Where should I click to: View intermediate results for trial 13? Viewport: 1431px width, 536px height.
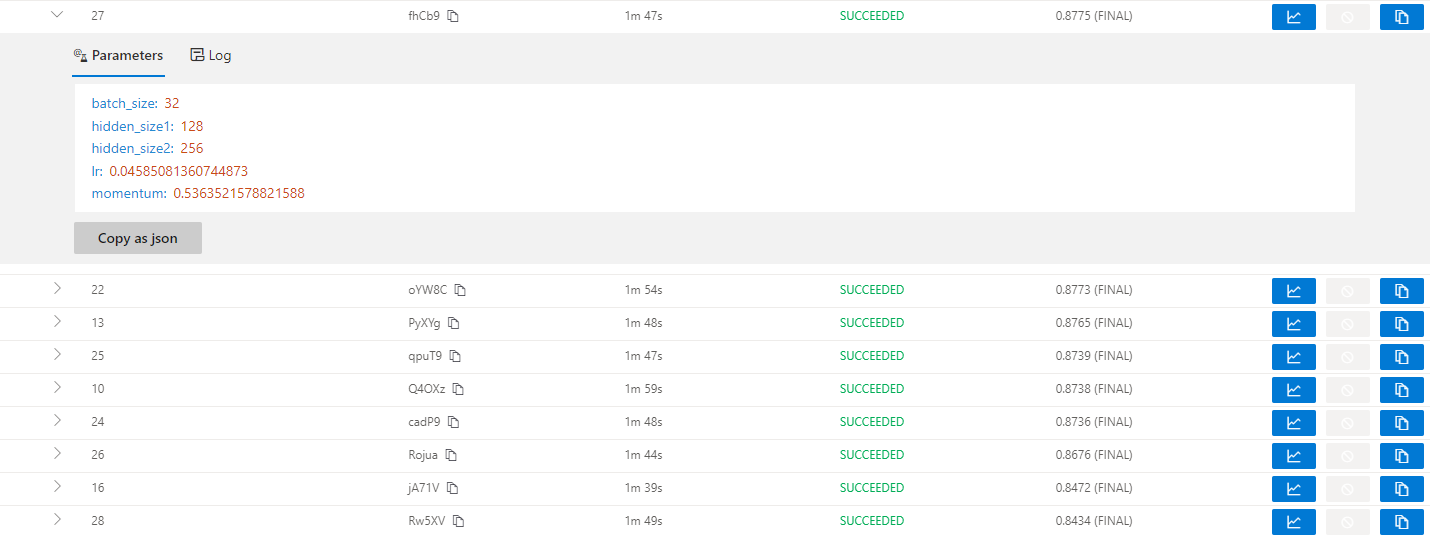point(1293,324)
